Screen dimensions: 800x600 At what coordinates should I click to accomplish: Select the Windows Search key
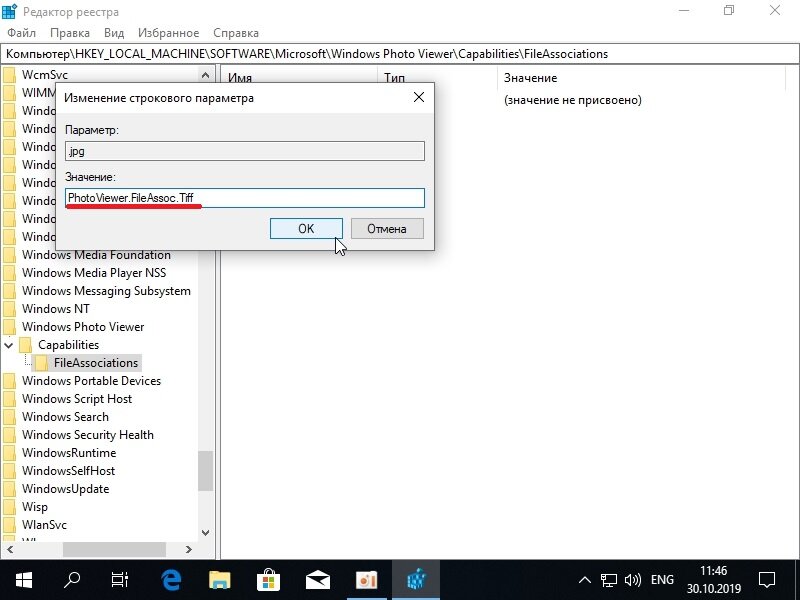[x=65, y=417]
